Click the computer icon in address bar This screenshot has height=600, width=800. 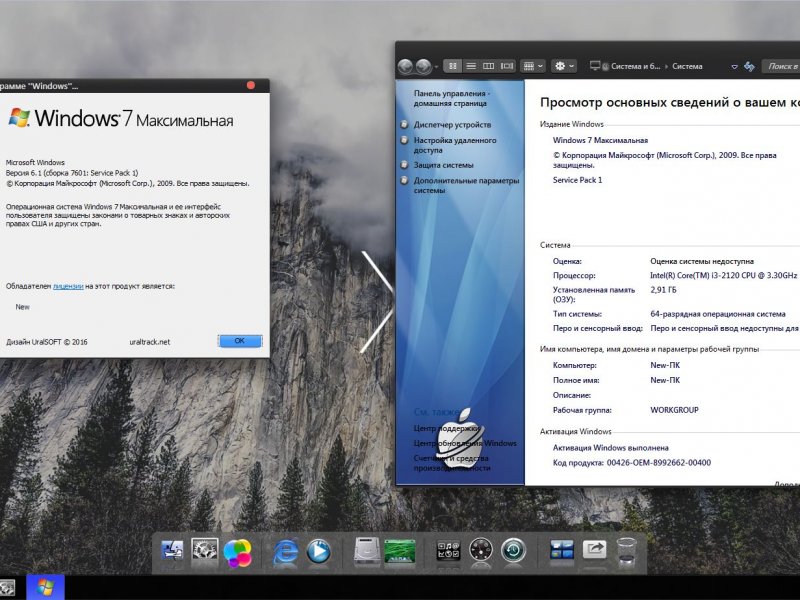point(595,66)
